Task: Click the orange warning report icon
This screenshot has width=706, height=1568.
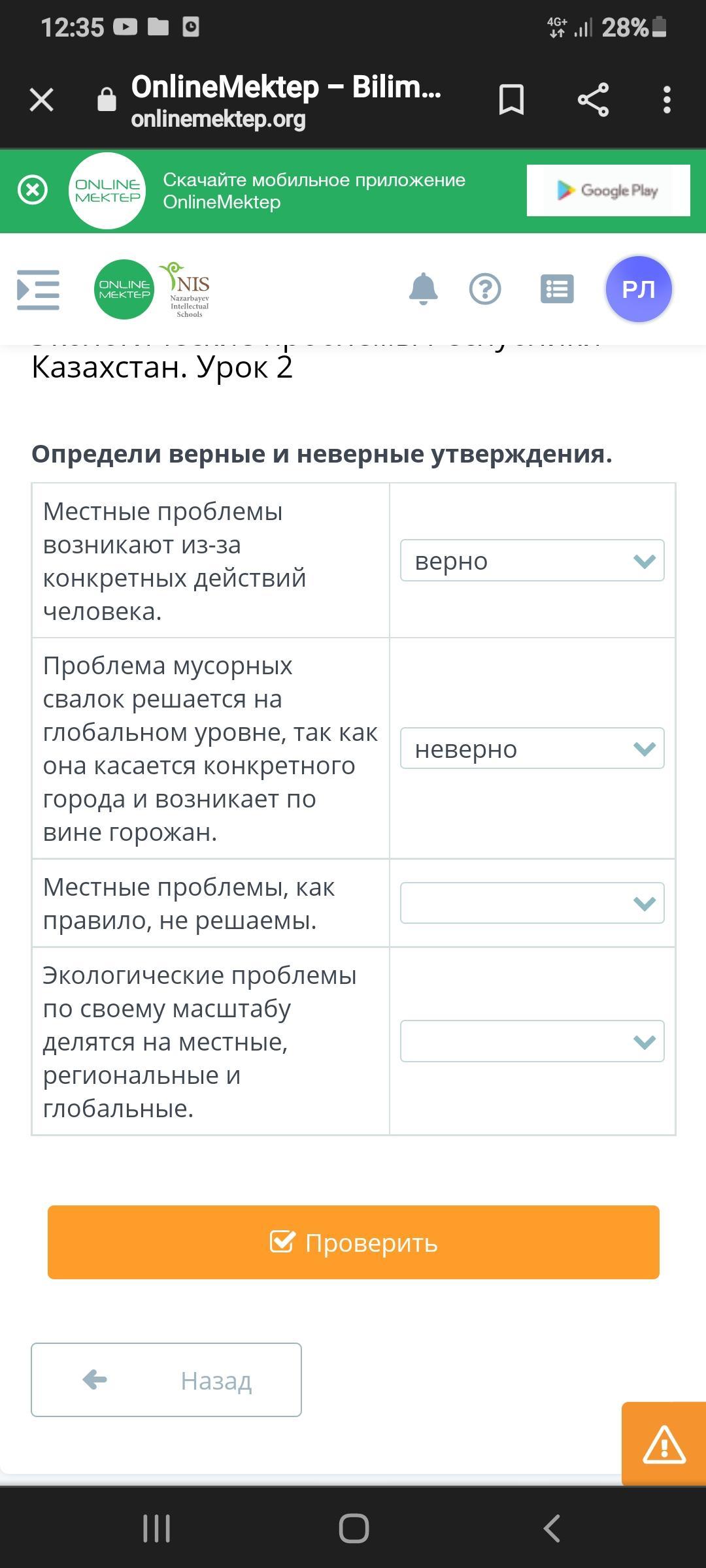Action: (664, 1443)
